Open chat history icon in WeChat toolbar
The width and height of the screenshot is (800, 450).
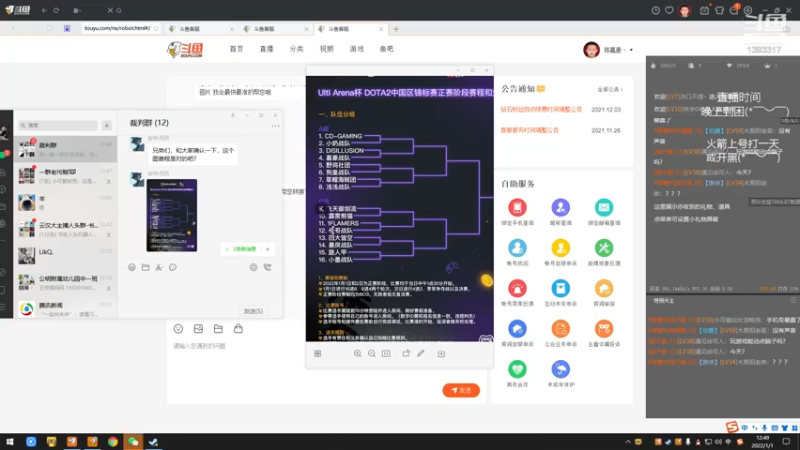[173, 267]
